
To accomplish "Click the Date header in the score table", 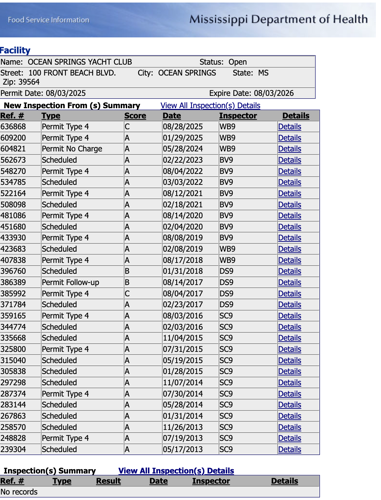I will [x=172, y=116].
